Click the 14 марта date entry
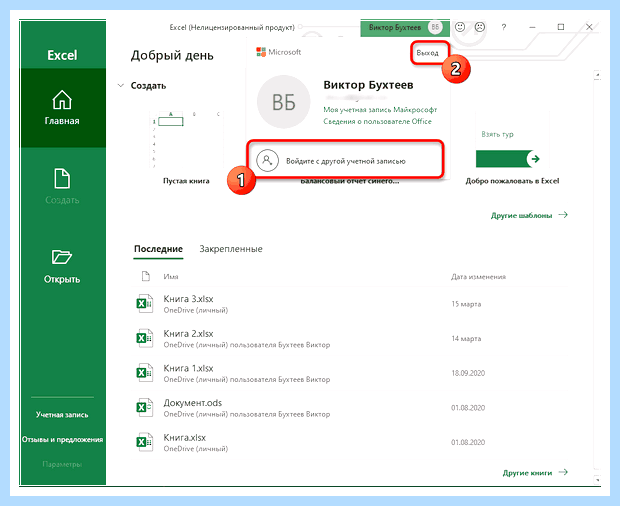The width and height of the screenshot is (620, 506). 466,339
